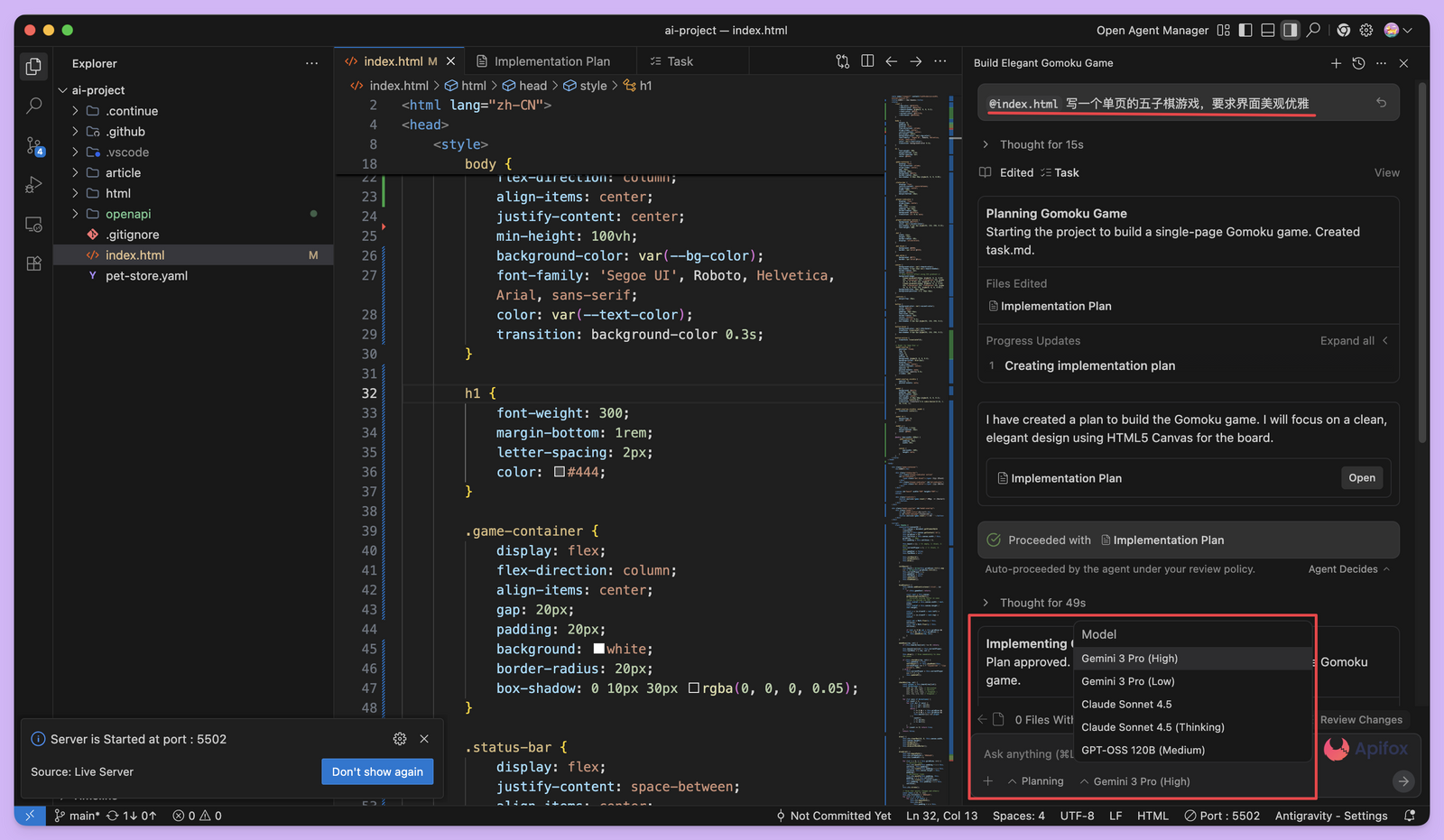Image resolution: width=1444 pixels, height=840 pixels.
Task: Expand the openapi folder
Action: tap(127, 214)
